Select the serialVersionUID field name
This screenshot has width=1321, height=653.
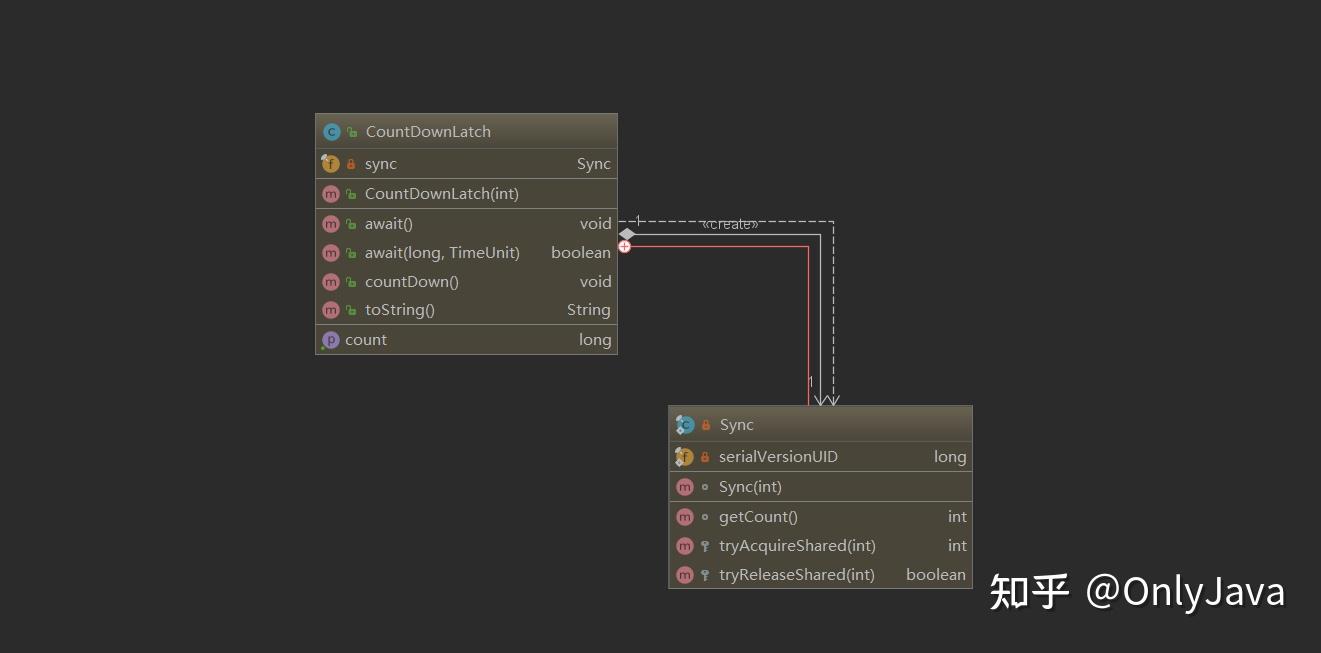coord(778,457)
